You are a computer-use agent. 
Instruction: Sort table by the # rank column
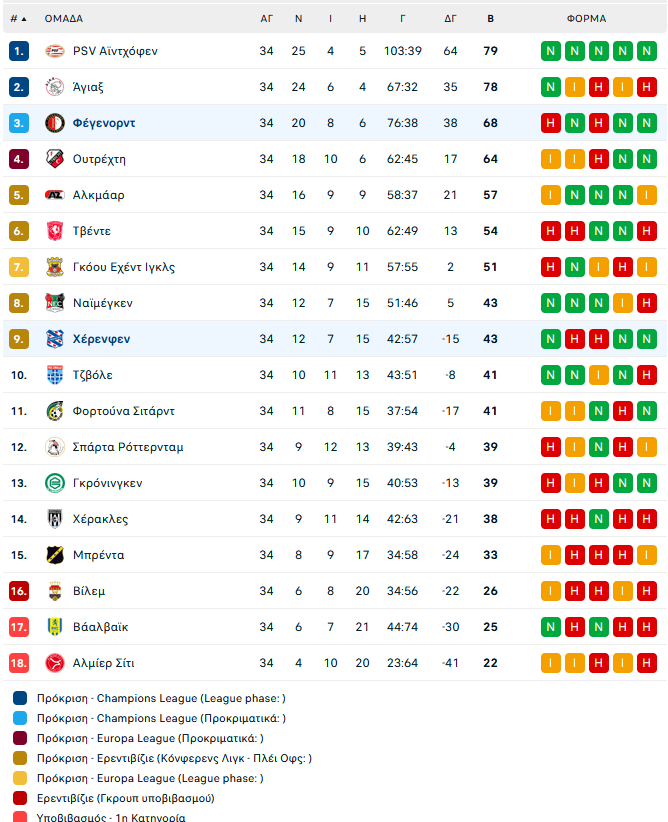click(18, 19)
